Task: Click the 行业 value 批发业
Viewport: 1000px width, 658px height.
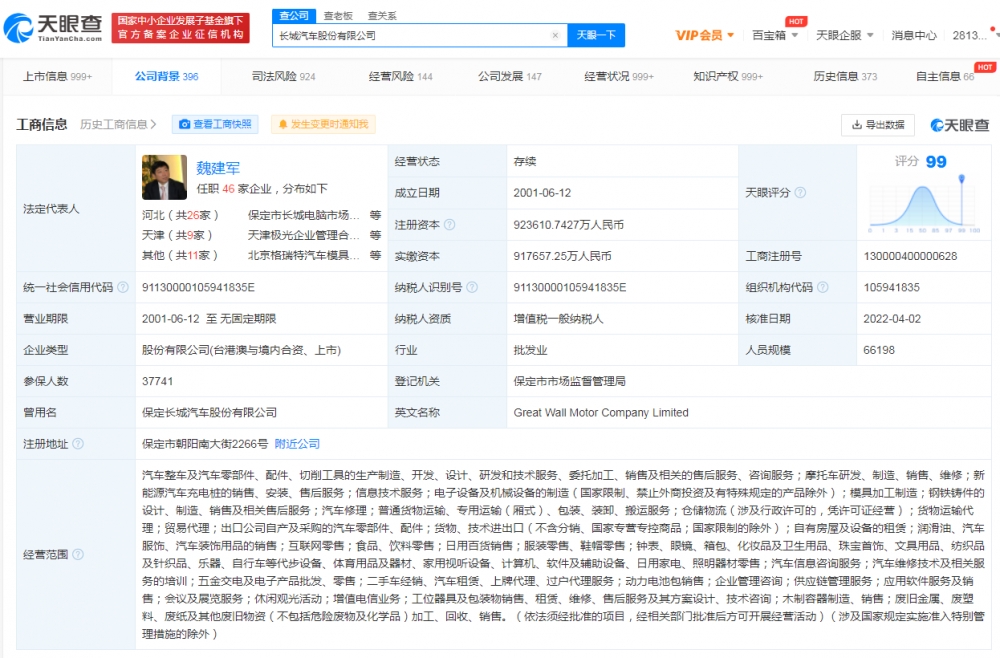Action: tap(530, 350)
